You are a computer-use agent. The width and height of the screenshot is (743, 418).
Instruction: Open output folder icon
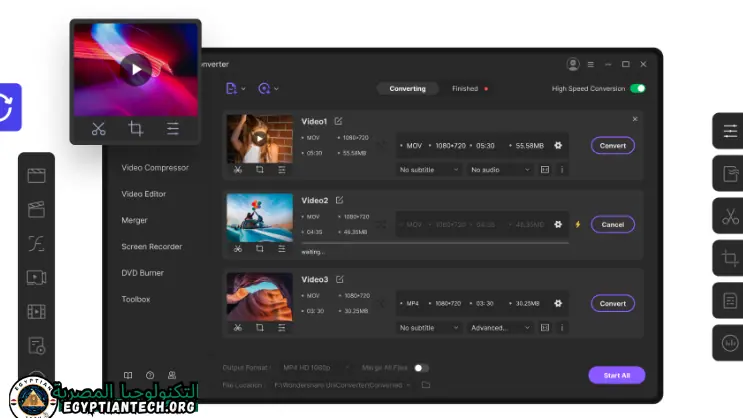426,385
